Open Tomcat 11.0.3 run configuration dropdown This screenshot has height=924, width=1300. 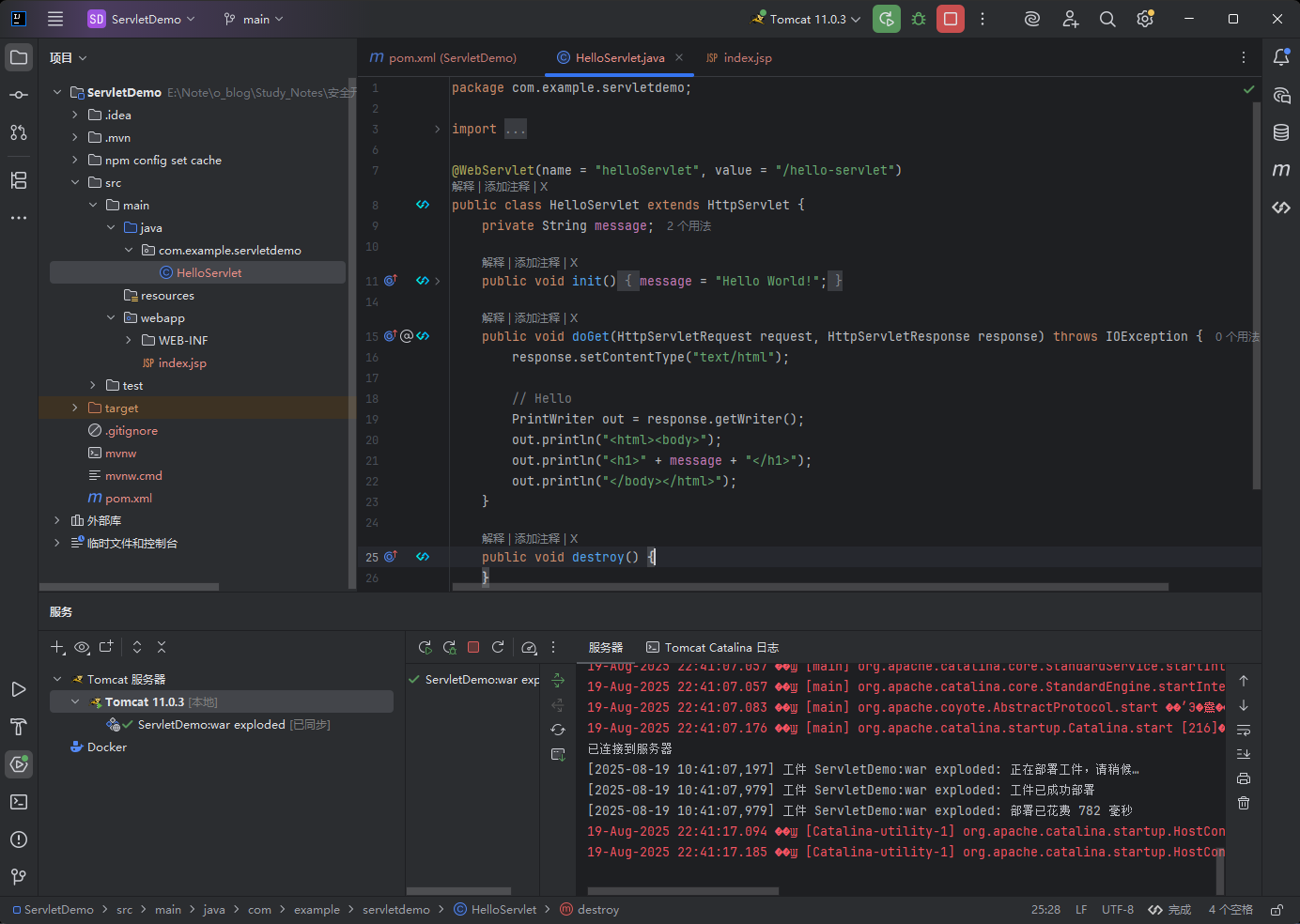807,19
